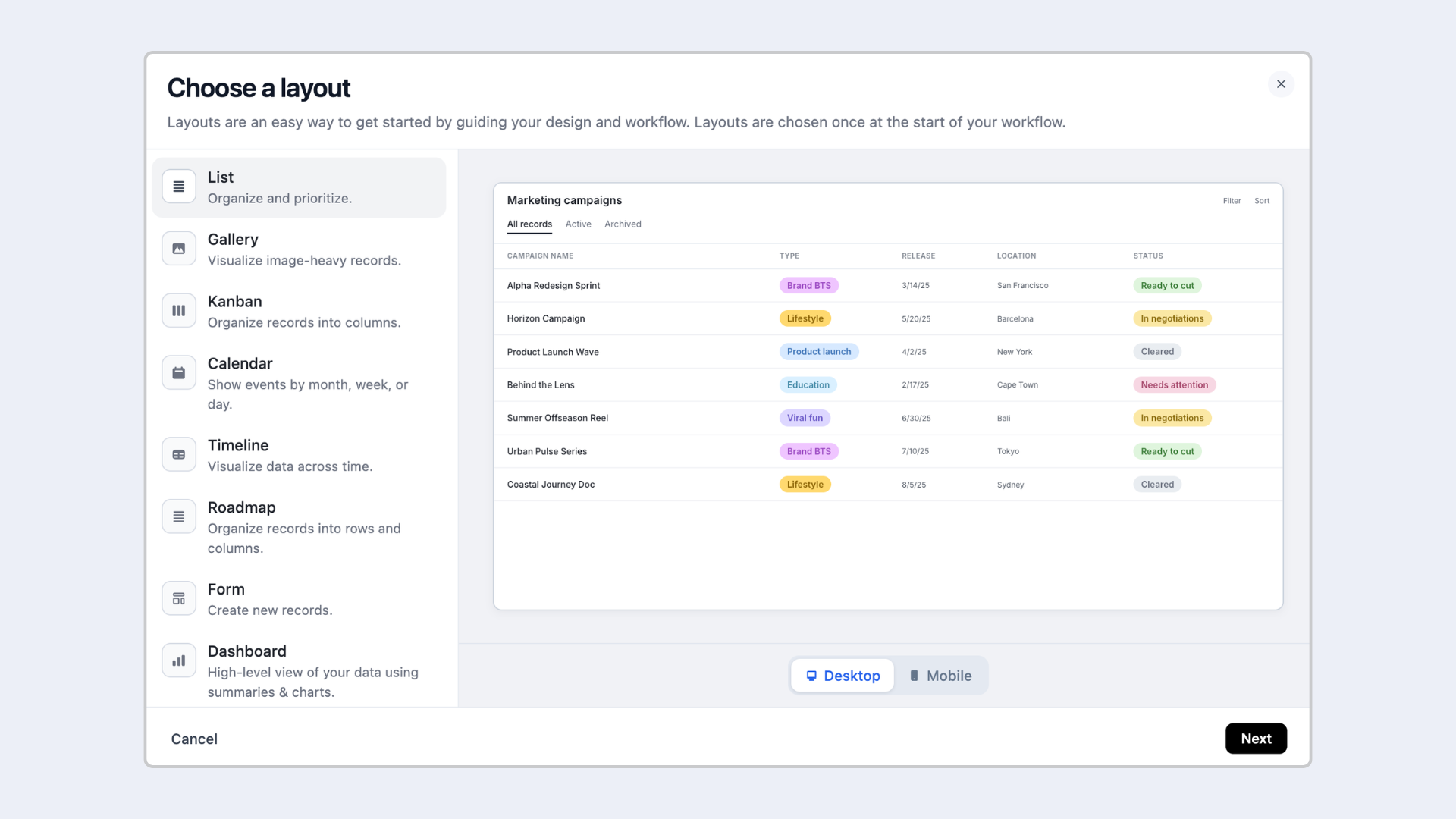Image resolution: width=1456 pixels, height=819 pixels.
Task: Switch preview to Desktop view
Action: click(843, 676)
